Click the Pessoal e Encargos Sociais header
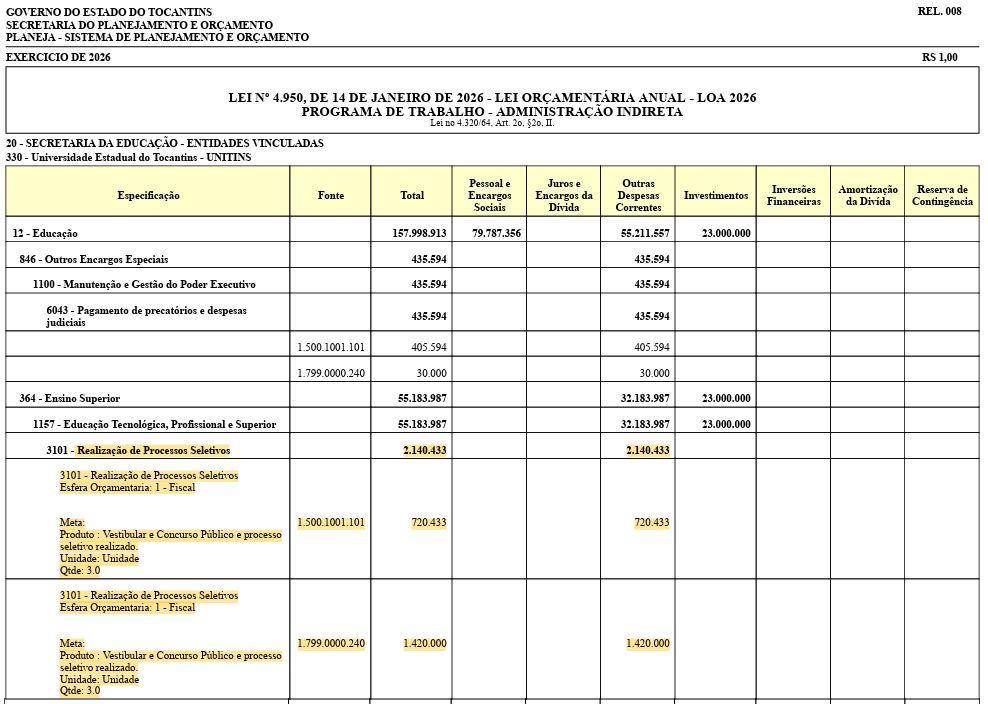Screen dimensions: 988x704 pos(489,195)
